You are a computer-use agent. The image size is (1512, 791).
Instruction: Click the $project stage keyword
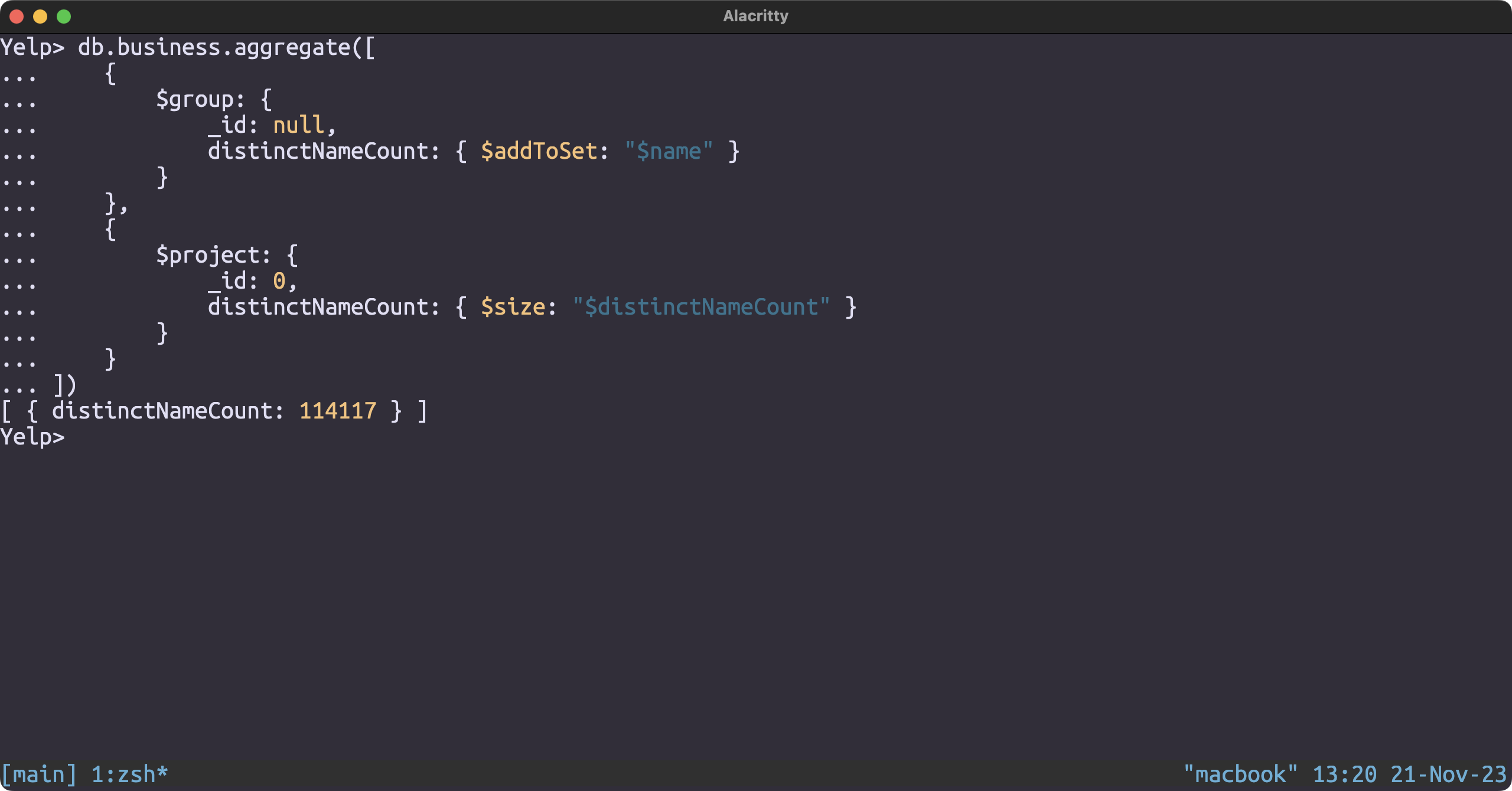point(208,255)
